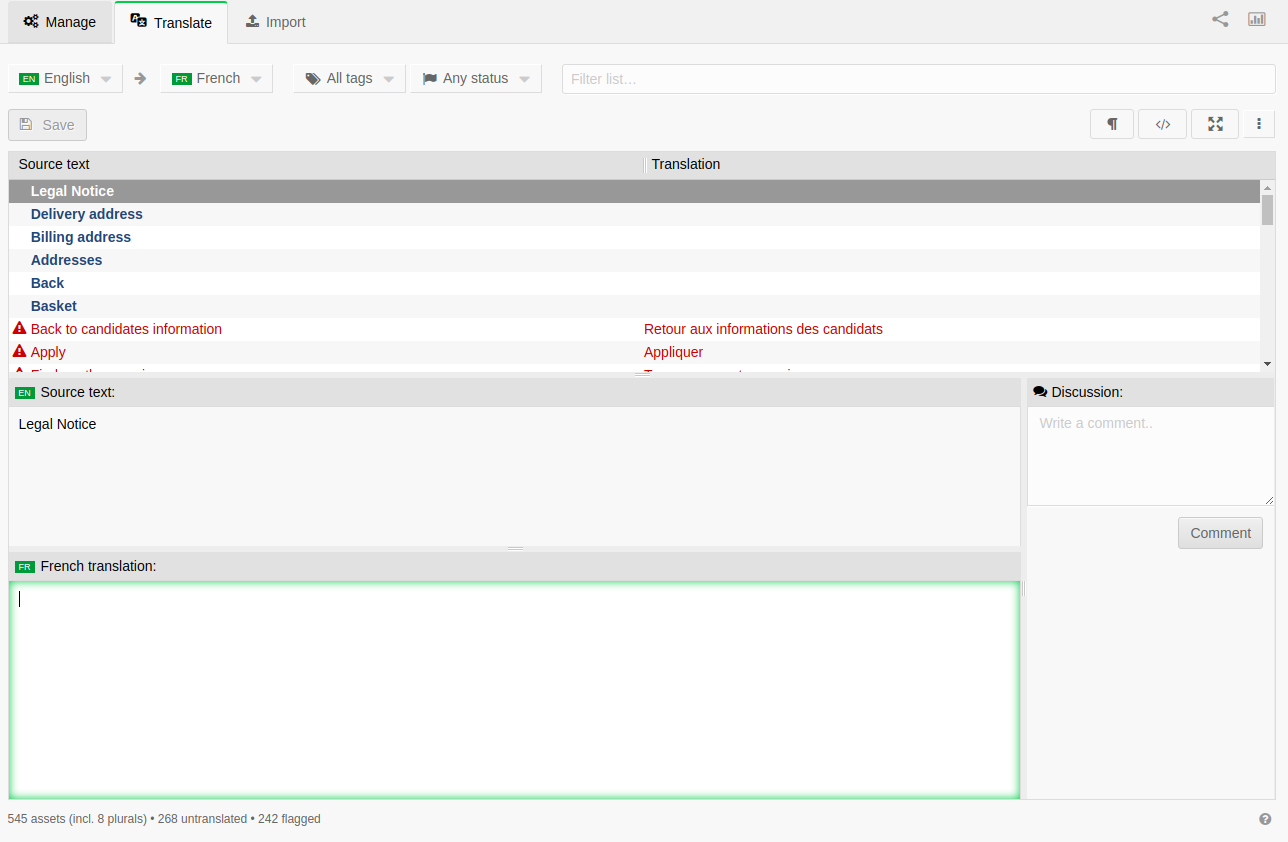This screenshot has width=1288, height=842.
Task: Toggle fullscreen editor mode
Action: coord(1215,124)
